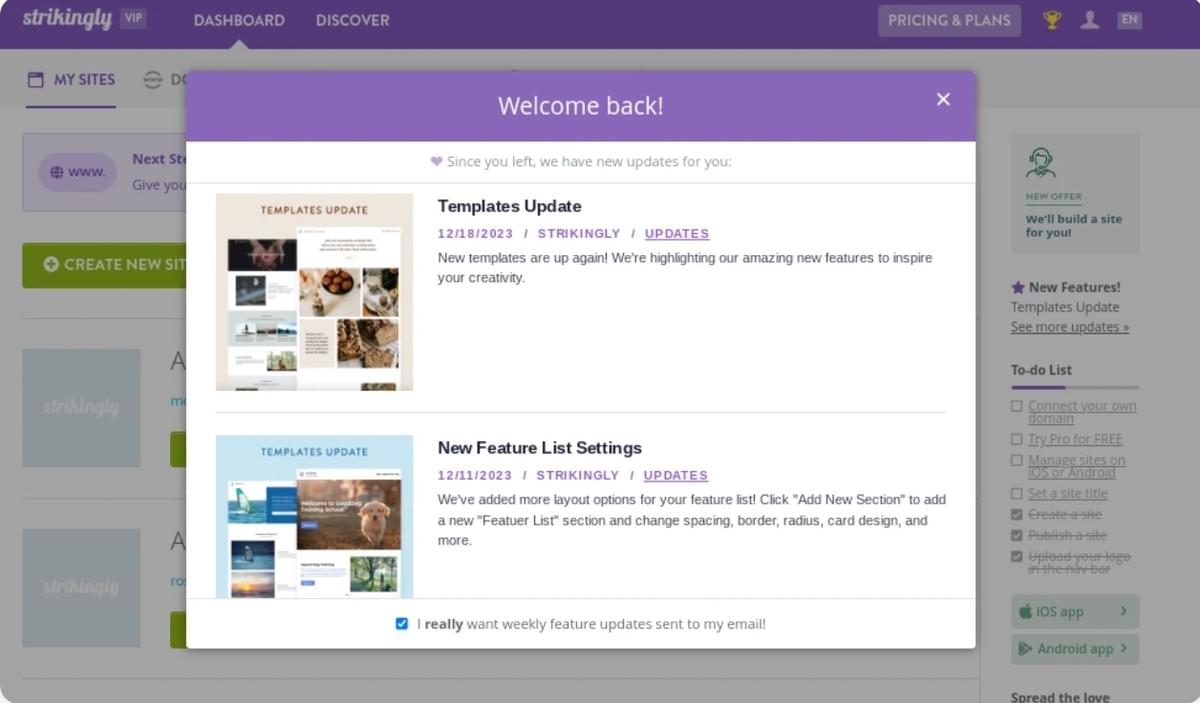Open the EN language selector
This screenshot has height=703, width=1200.
pos(1129,20)
